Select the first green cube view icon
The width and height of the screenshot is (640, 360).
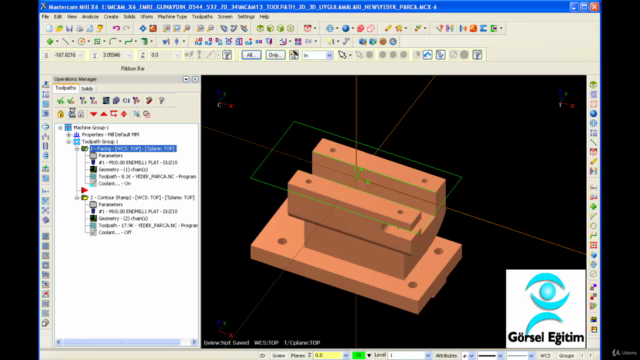[260, 28]
